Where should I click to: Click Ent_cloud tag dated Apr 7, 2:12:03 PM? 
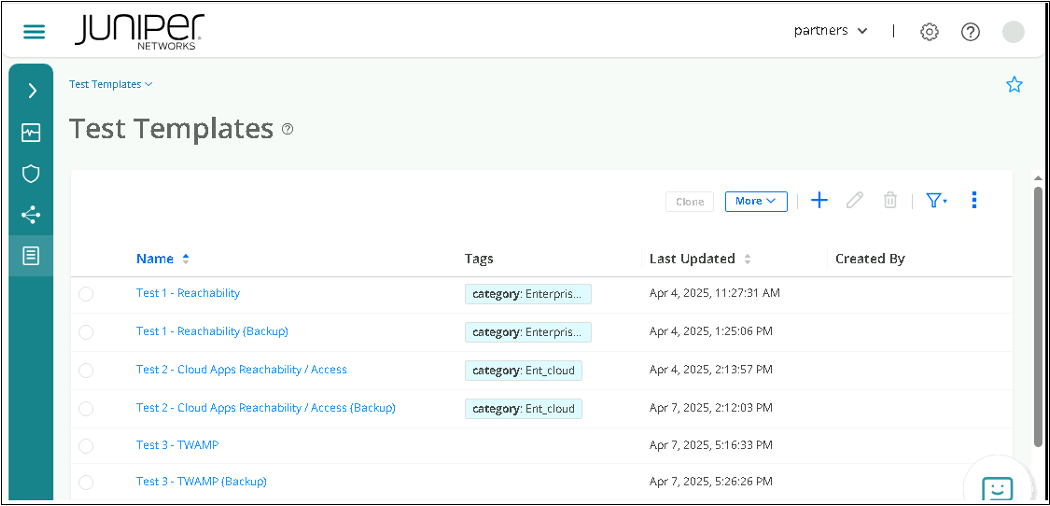tap(524, 408)
